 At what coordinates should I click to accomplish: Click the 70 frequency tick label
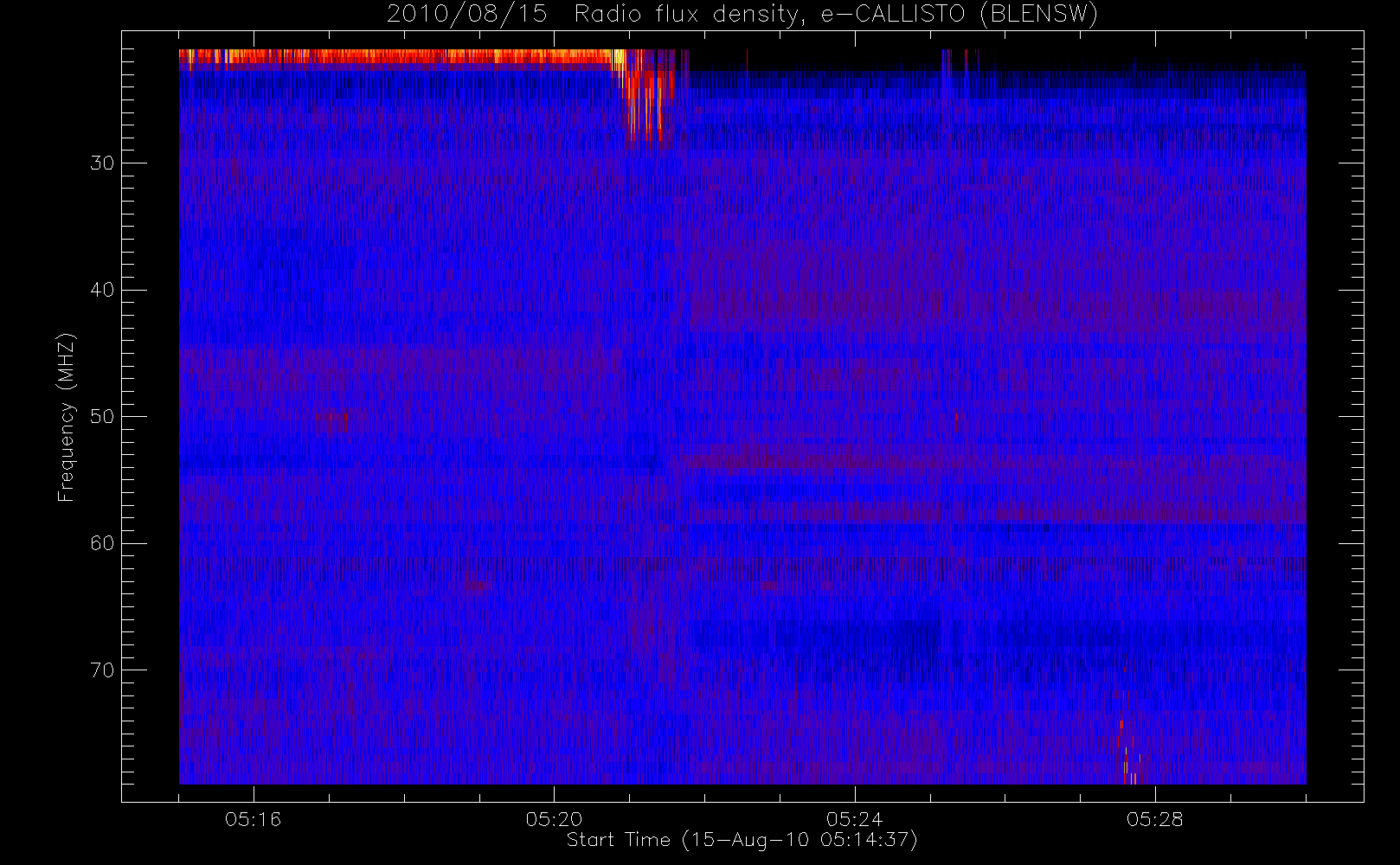[102, 670]
